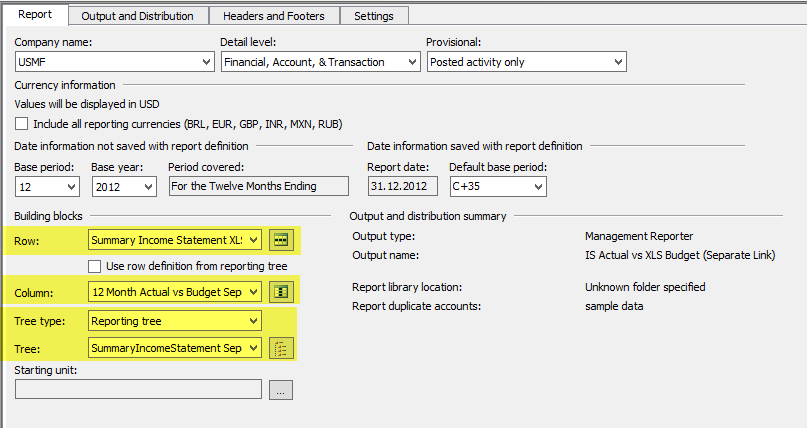Open the column definition editor icon
The width and height of the screenshot is (807, 428).
pos(281,292)
